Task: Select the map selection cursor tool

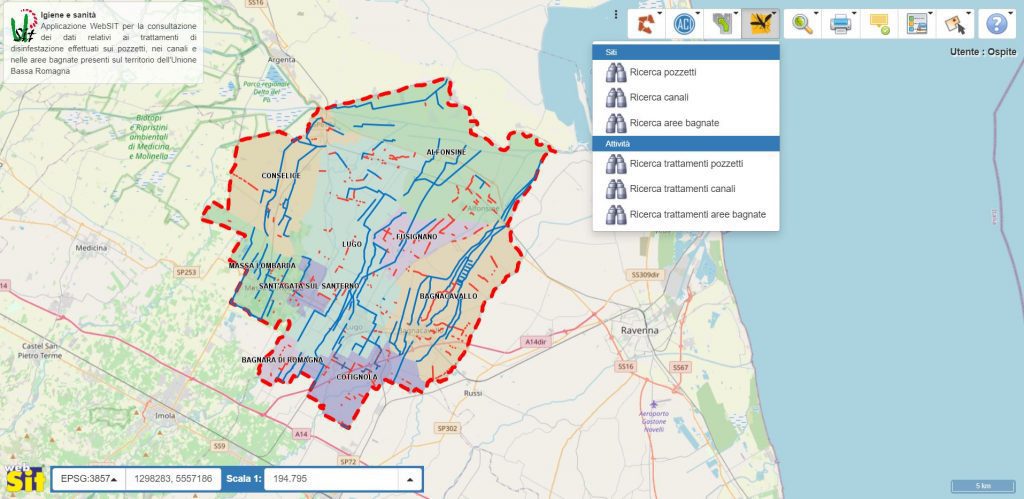Action: 956,23
